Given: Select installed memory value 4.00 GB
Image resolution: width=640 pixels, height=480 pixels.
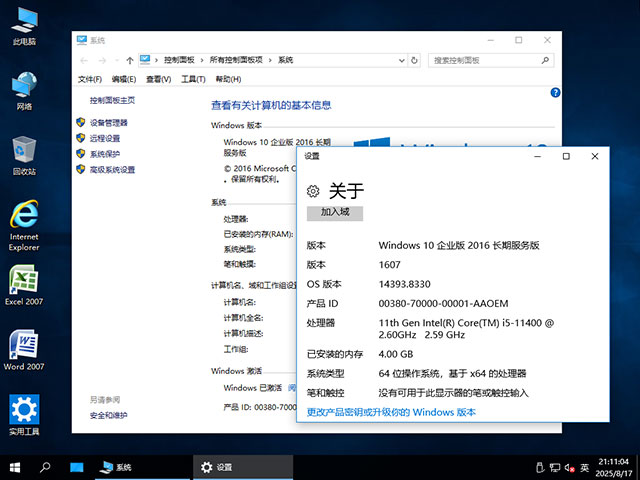Looking at the screenshot, I should [396, 354].
